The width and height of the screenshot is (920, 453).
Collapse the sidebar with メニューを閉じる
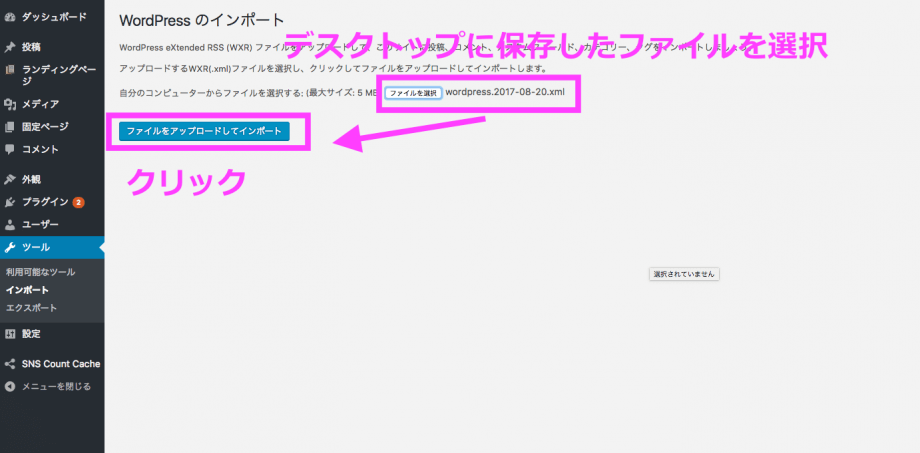10,386
